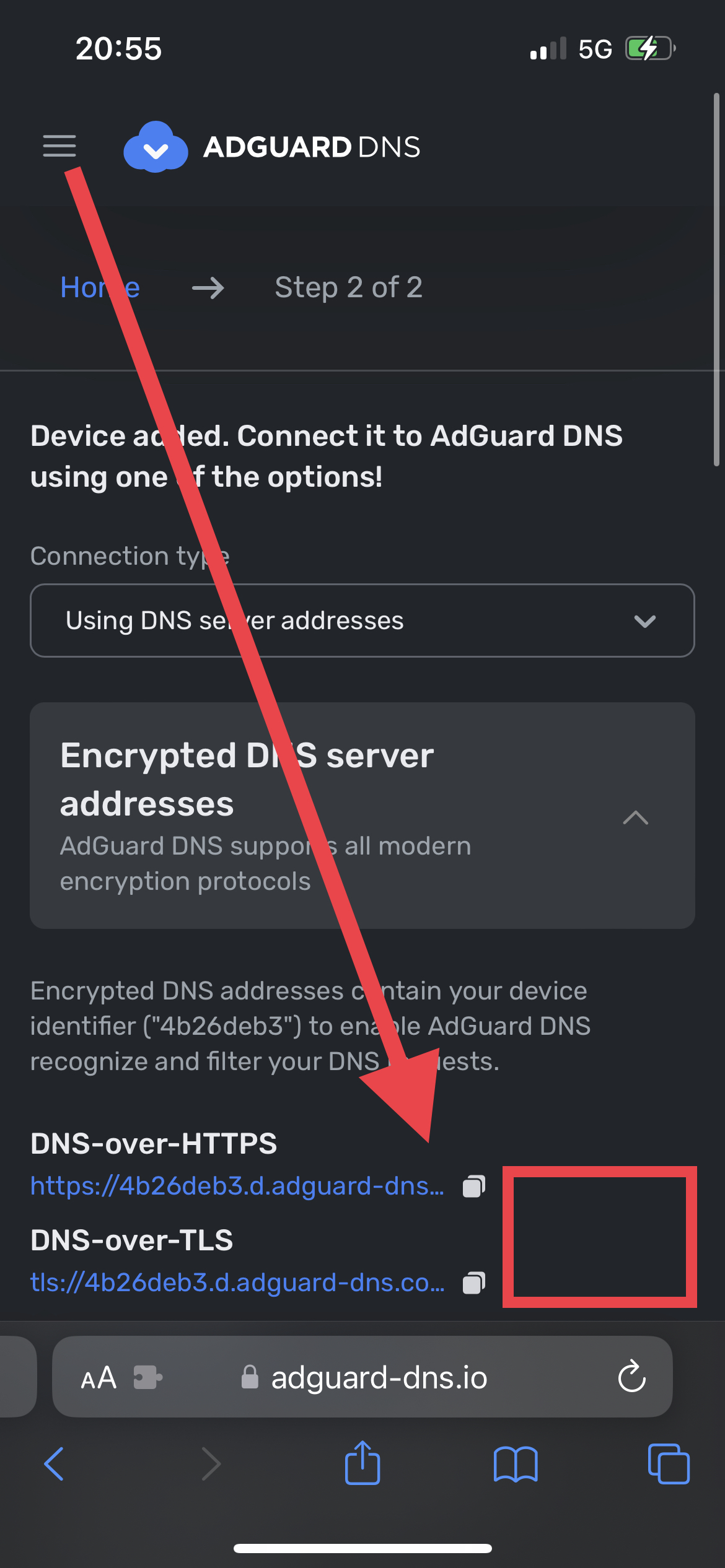Screen dimensions: 725x1568
Task: Select the Home breadcrumb
Action: pyautogui.click(x=99, y=287)
